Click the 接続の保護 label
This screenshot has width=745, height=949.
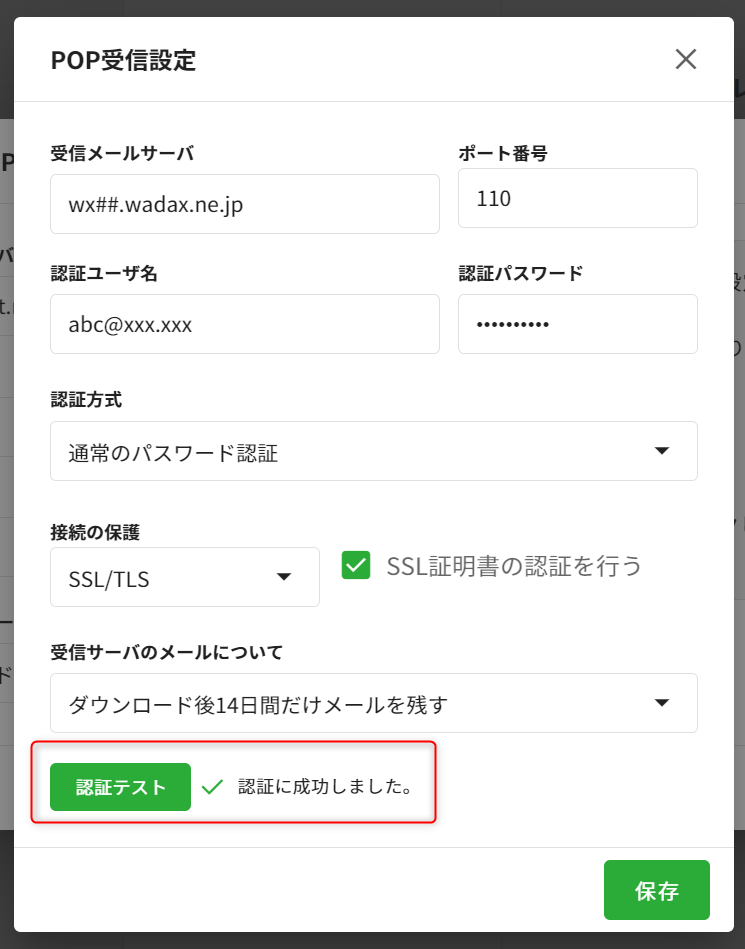[95, 533]
